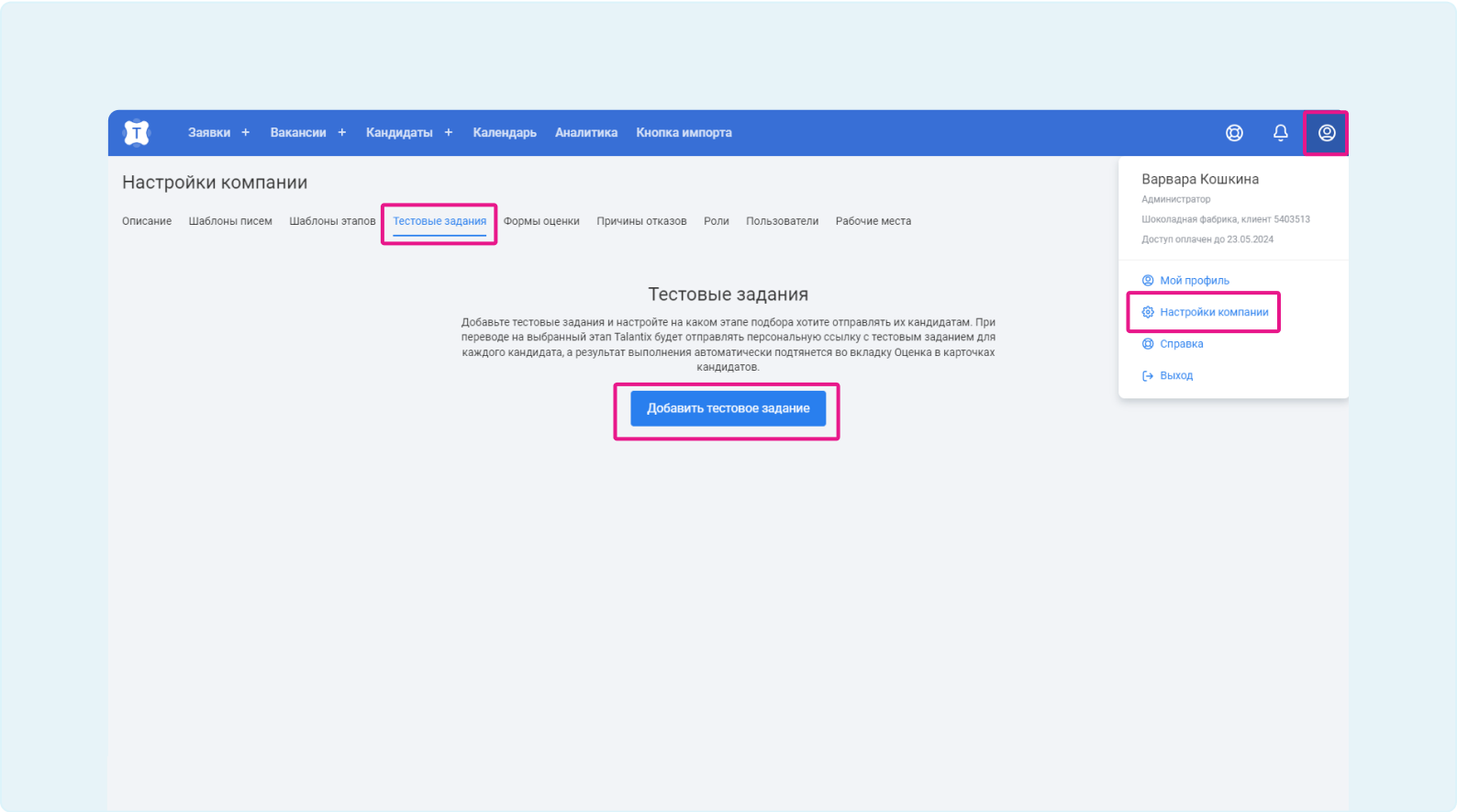Switch to the Пользователи tab
The width and height of the screenshot is (1457, 812).
click(782, 221)
